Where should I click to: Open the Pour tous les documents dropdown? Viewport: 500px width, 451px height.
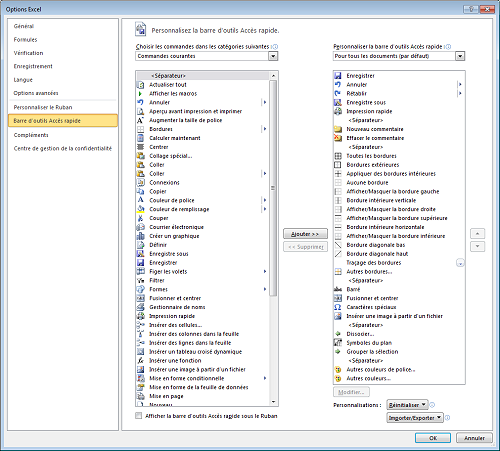click(x=460, y=56)
